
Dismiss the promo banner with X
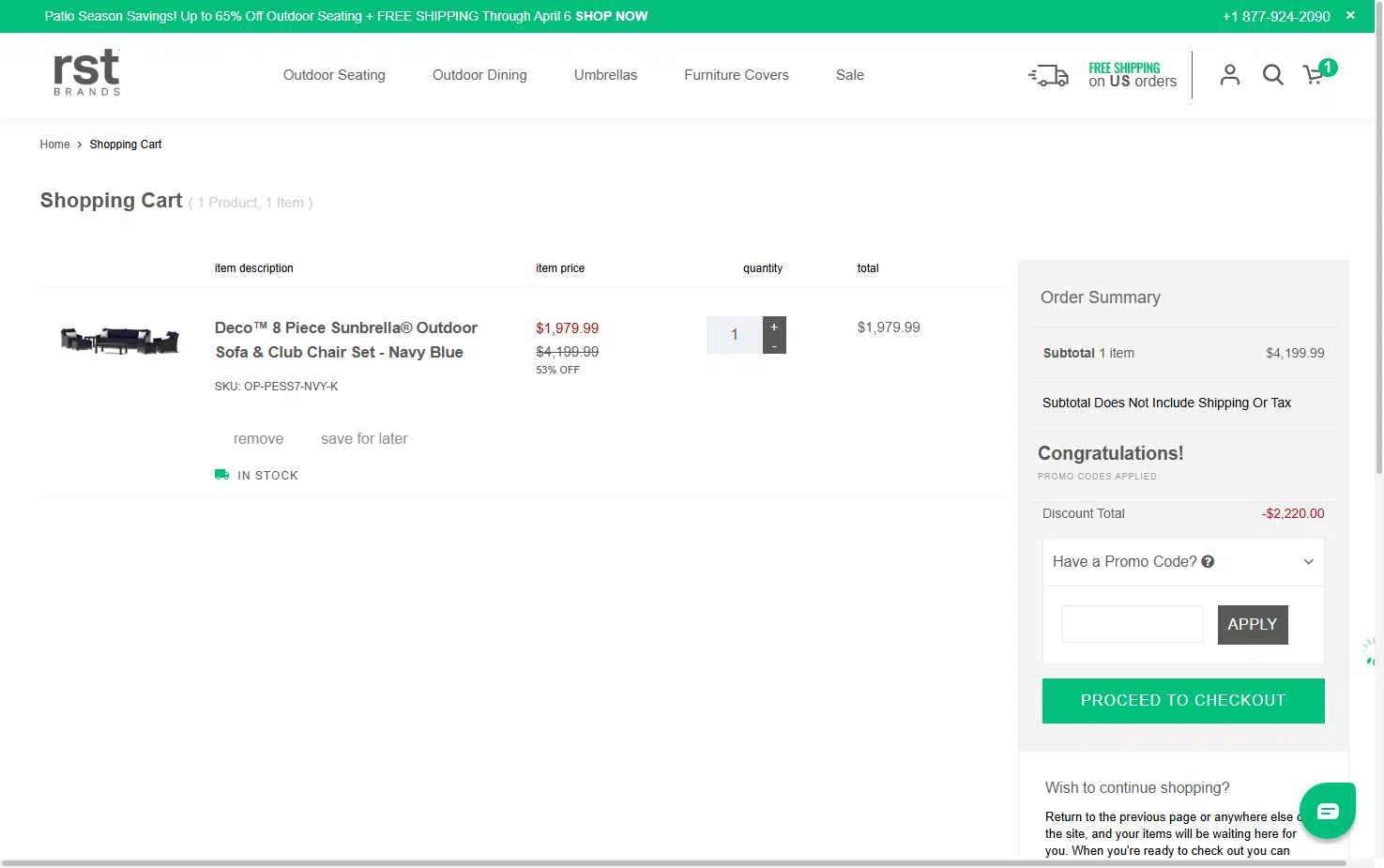click(1350, 15)
